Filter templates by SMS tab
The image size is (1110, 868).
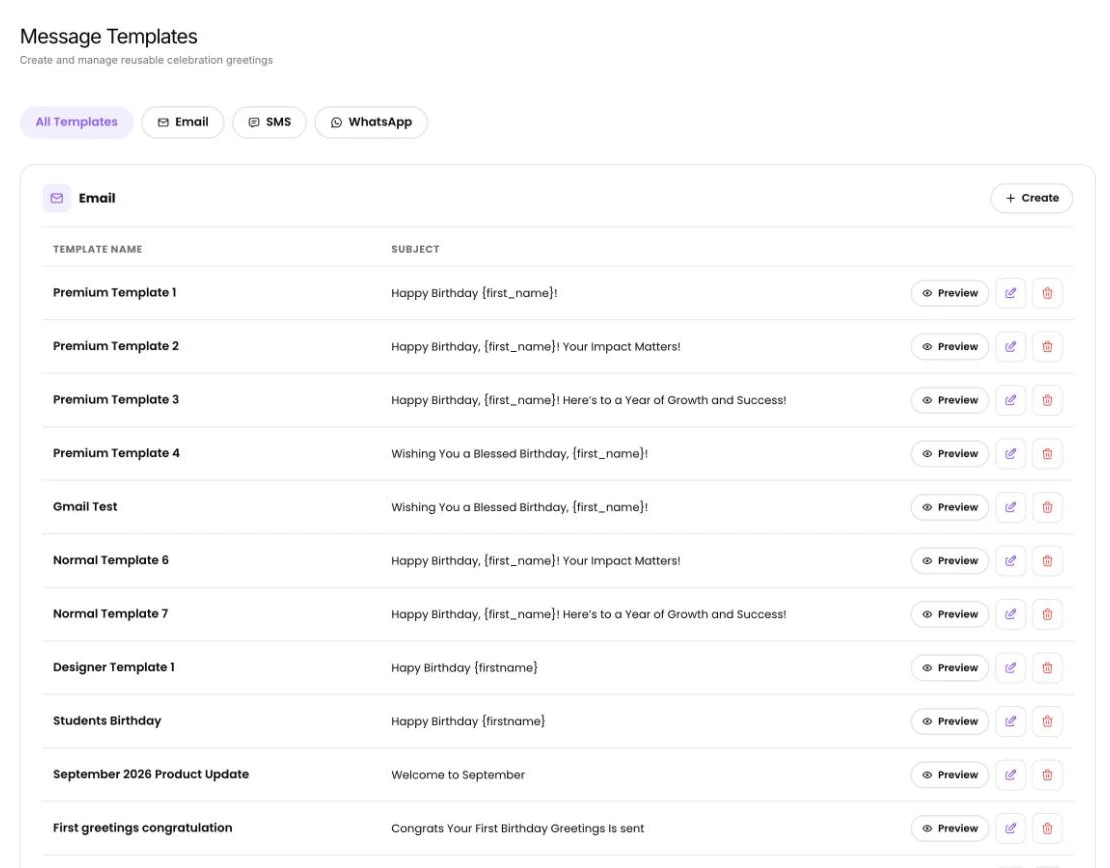(269, 122)
